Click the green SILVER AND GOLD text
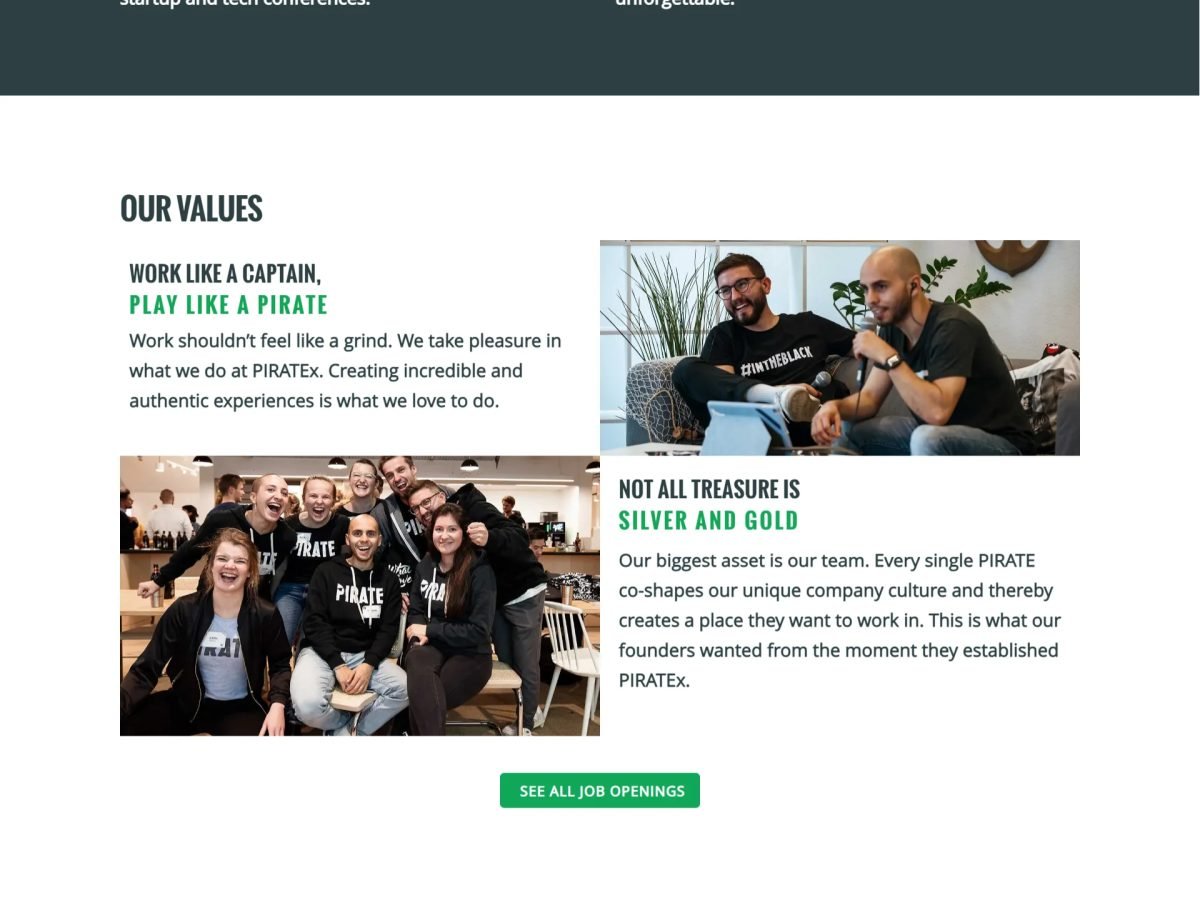This screenshot has height=900, width=1200. [709, 520]
